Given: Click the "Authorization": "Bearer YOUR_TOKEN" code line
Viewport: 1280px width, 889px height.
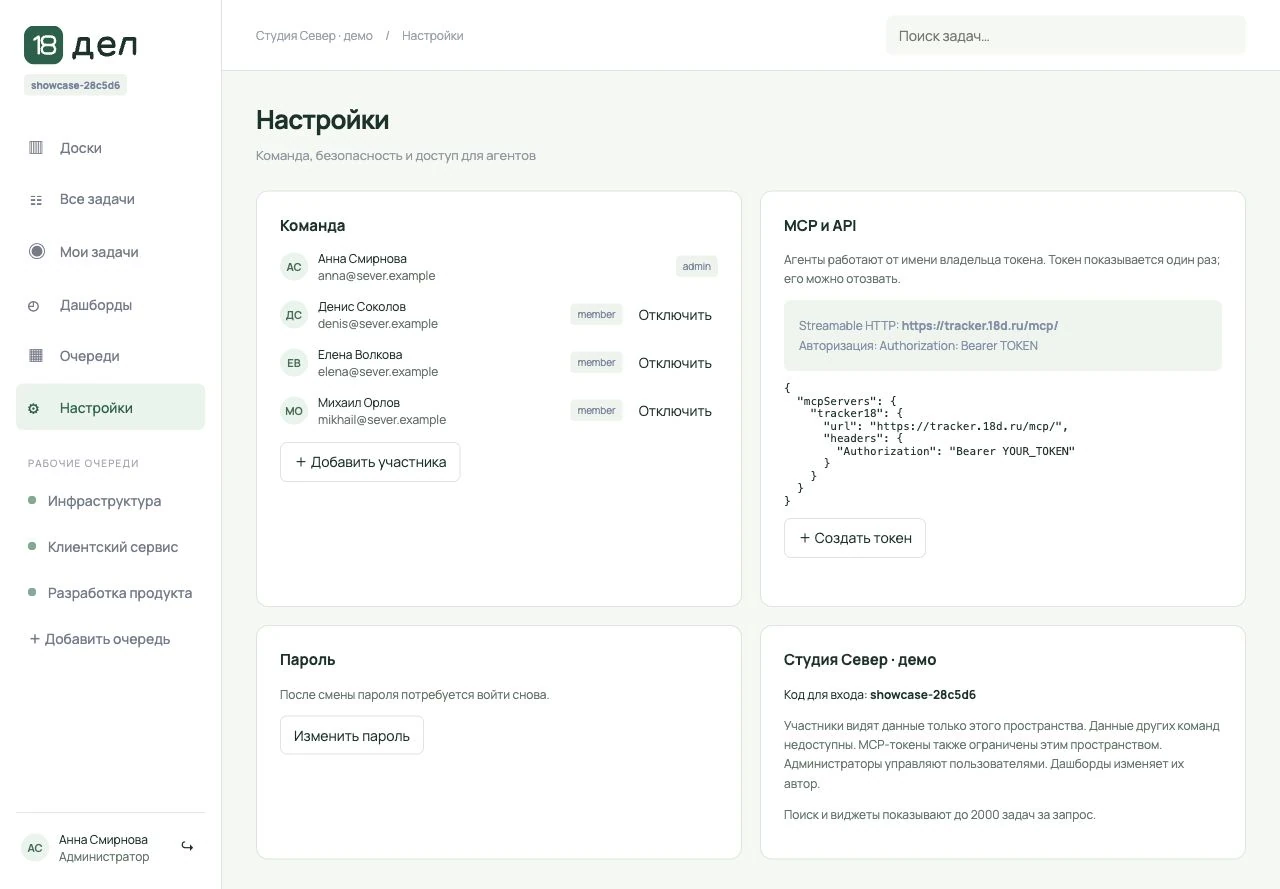Looking at the screenshot, I should coord(956,451).
